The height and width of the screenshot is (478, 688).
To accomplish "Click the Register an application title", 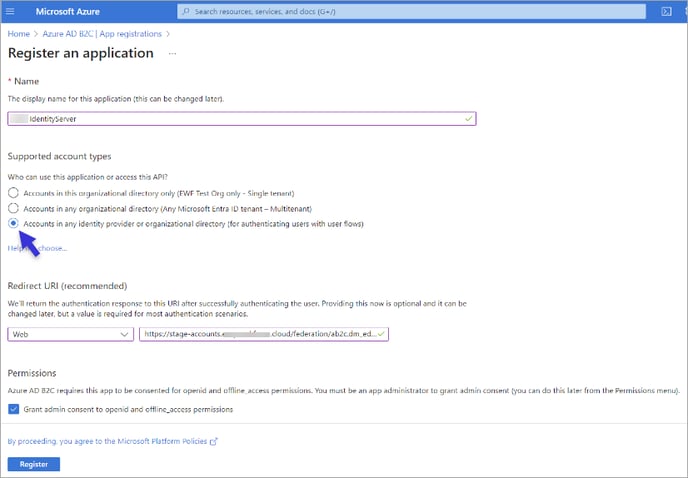I will click(81, 53).
